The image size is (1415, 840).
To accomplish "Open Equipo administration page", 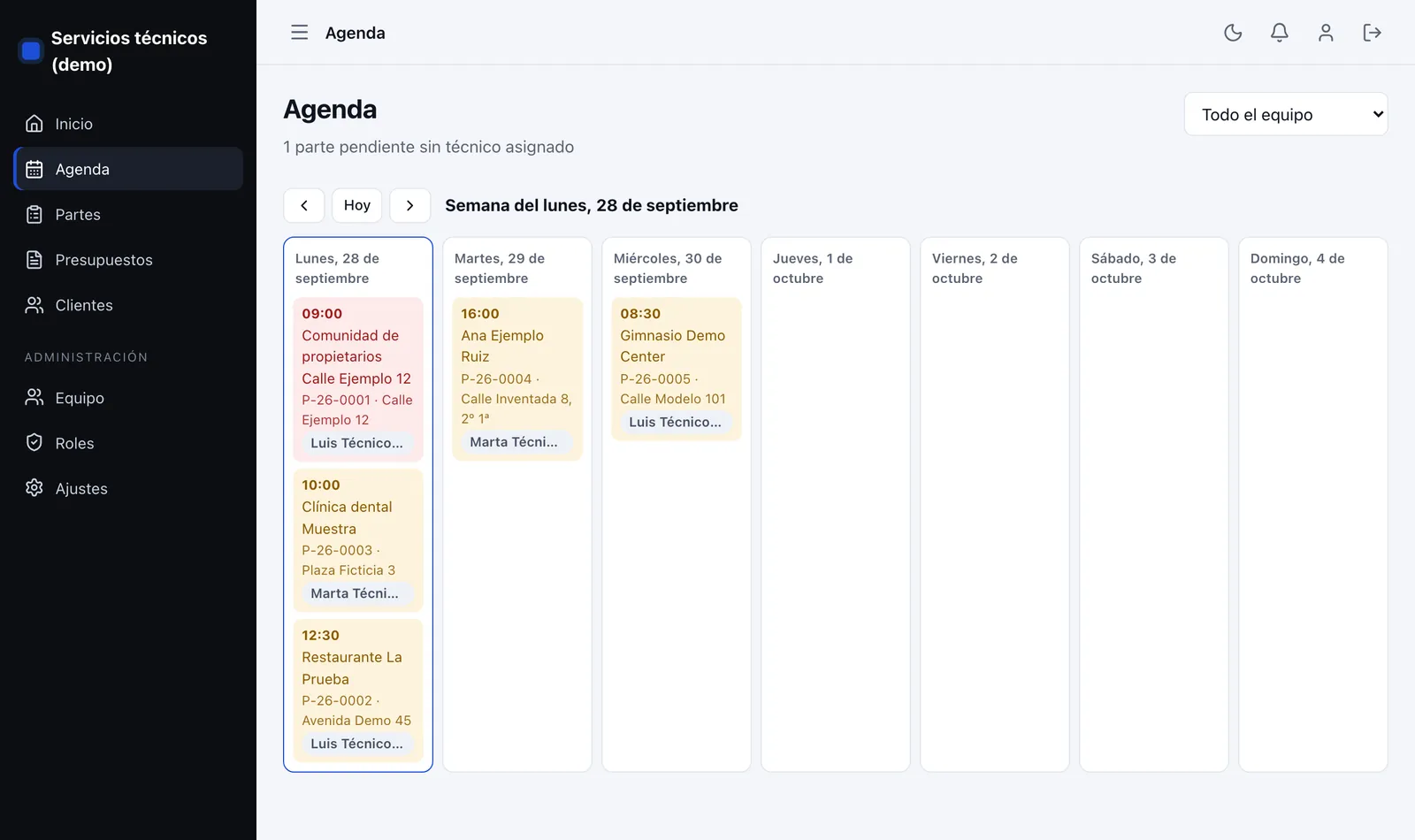I will click(128, 398).
